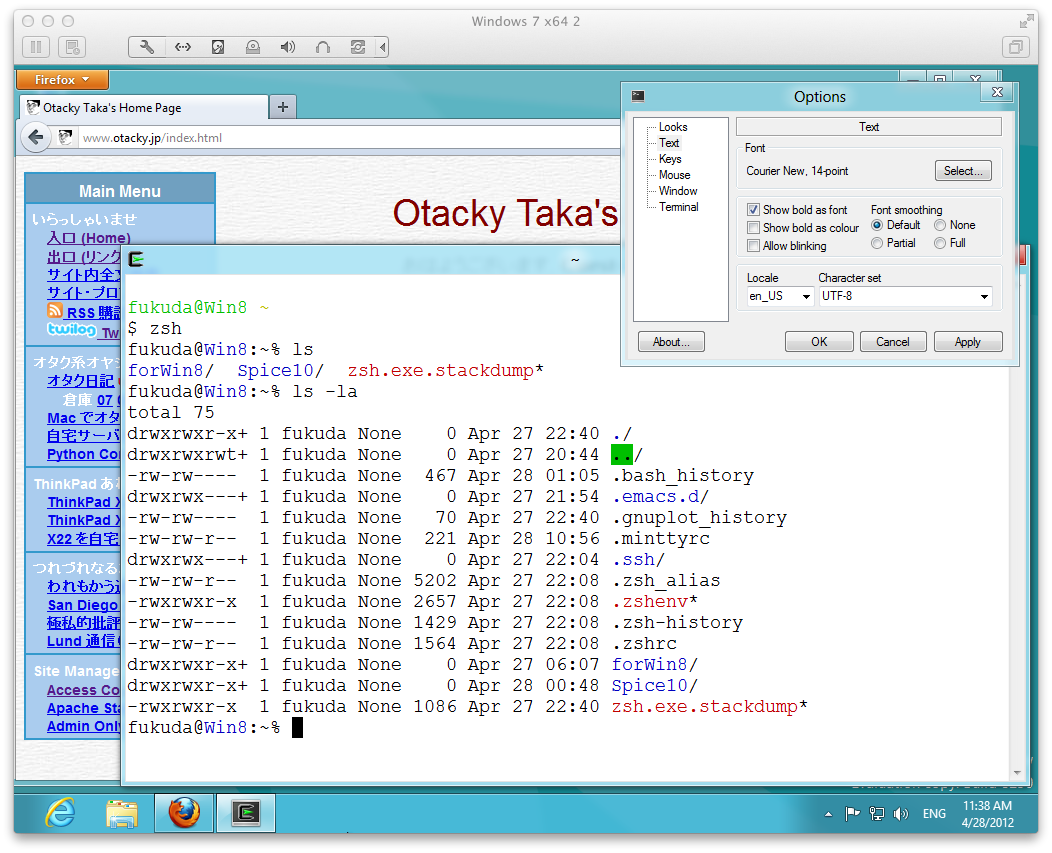Viewport: 1052px width, 853px height.
Task: Open Action Center flag in system tray
Action: pos(852,814)
